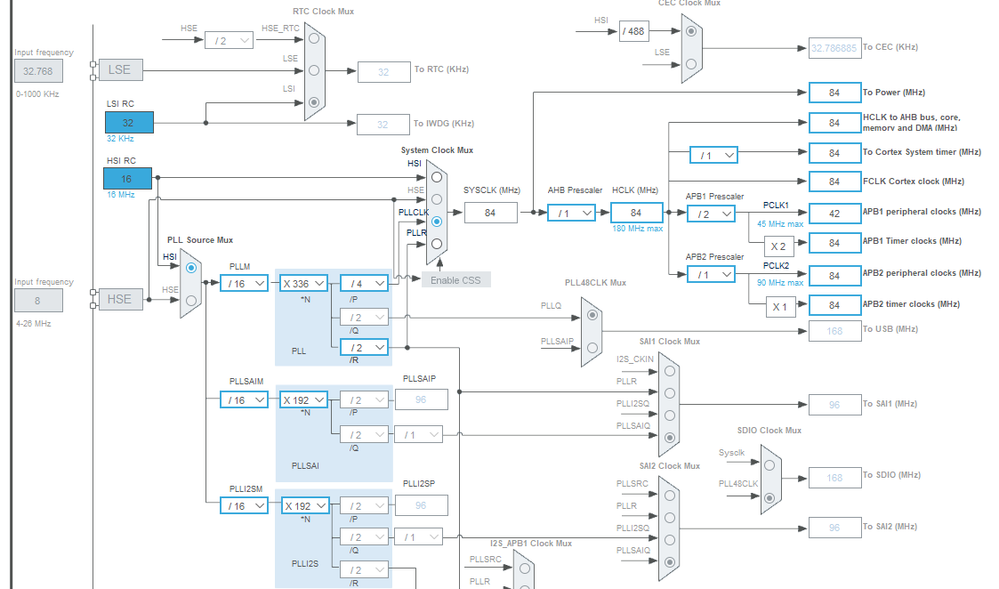Screen dimensions: 999x589
Task: Select PLL48CLK radio in SDIO Clock Mux
Action: (770, 498)
